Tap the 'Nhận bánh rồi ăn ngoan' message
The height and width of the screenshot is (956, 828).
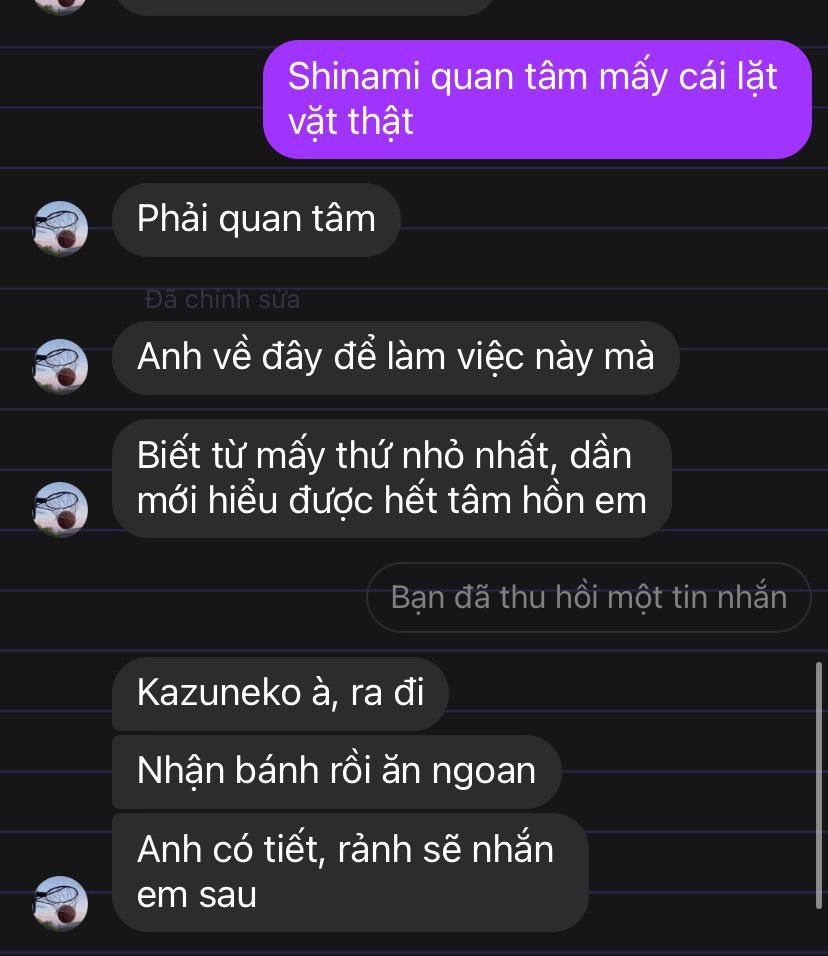337,771
